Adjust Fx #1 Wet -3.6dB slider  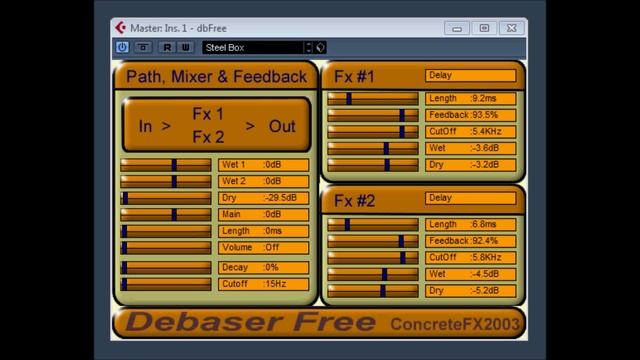[373, 148]
